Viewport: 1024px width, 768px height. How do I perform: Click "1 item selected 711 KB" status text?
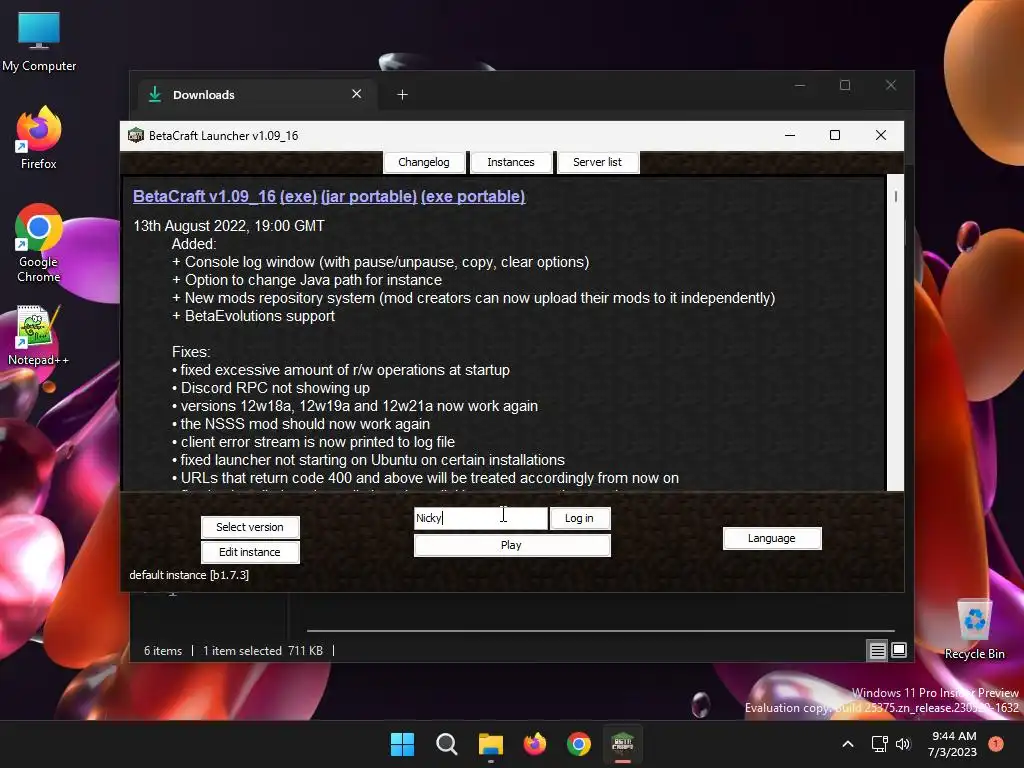(263, 651)
